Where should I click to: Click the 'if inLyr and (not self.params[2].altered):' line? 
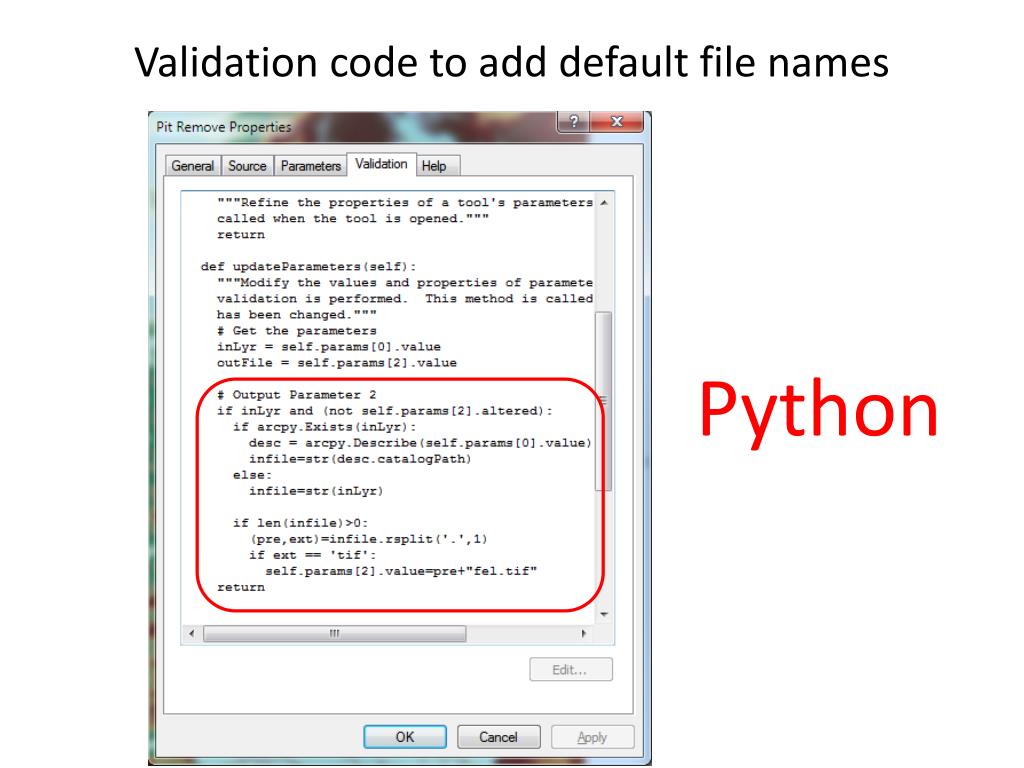(385, 411)
